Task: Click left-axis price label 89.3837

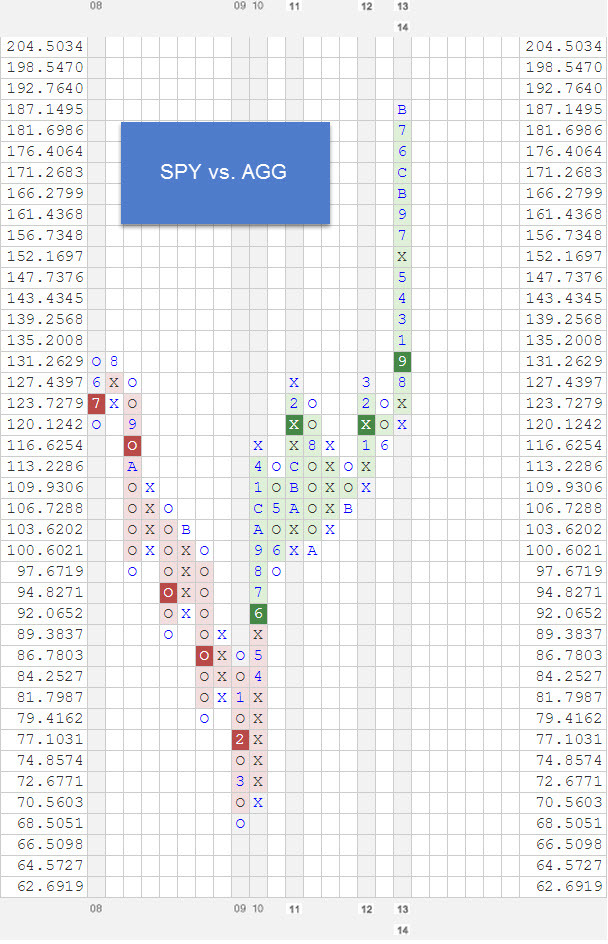Action: point(51,635)
